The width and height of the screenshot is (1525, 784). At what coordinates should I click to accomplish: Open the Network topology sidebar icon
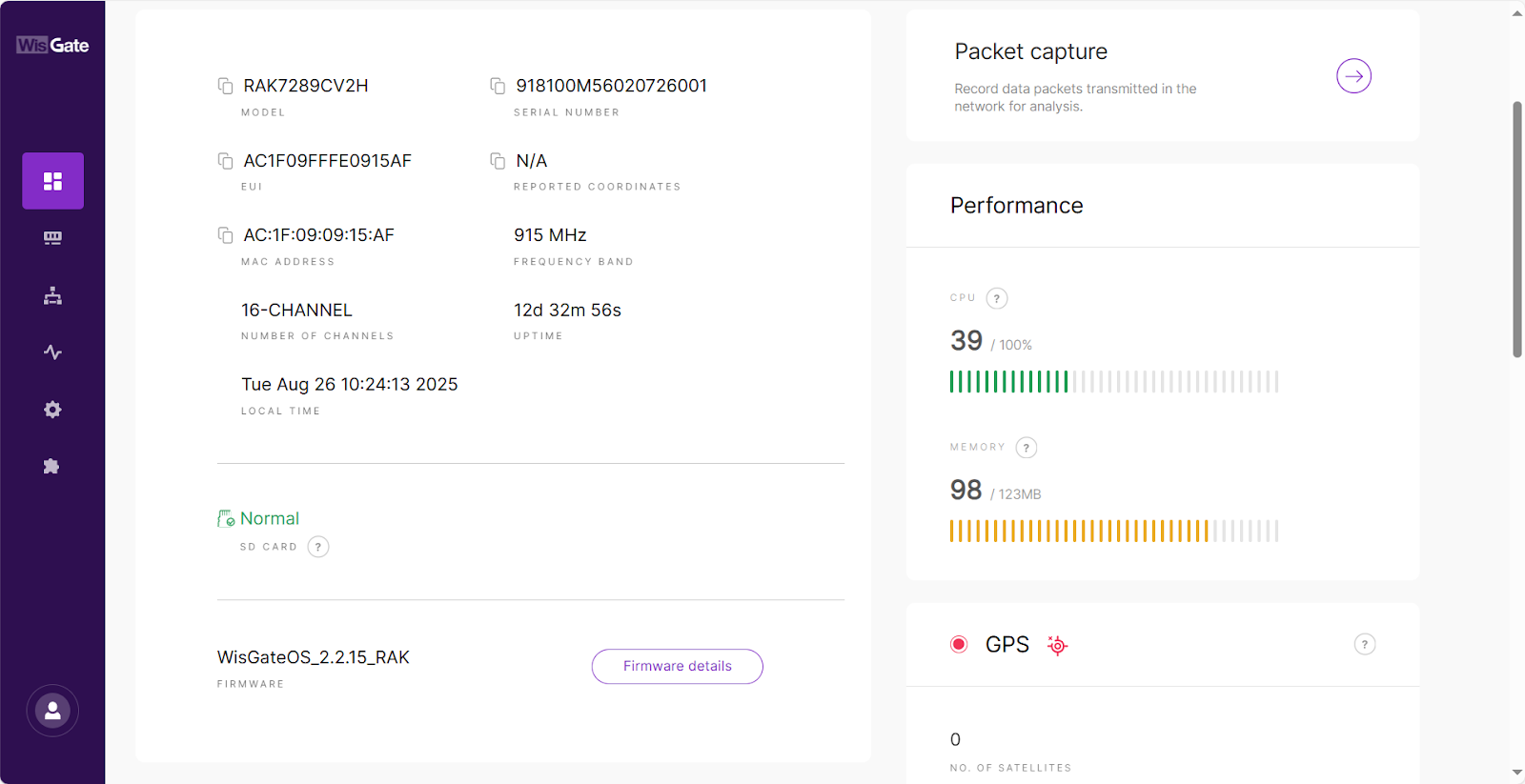52,295
